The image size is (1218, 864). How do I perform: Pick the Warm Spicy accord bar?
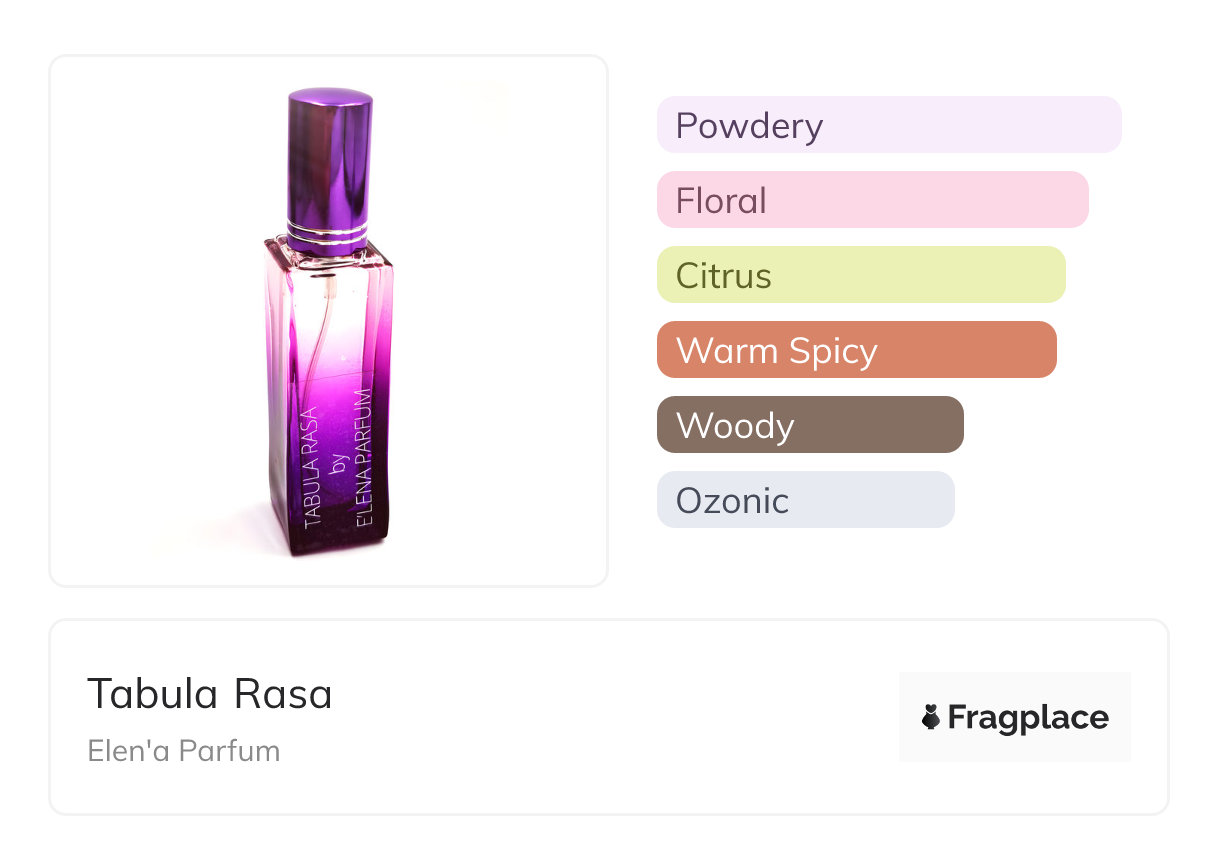pos(856,350)
